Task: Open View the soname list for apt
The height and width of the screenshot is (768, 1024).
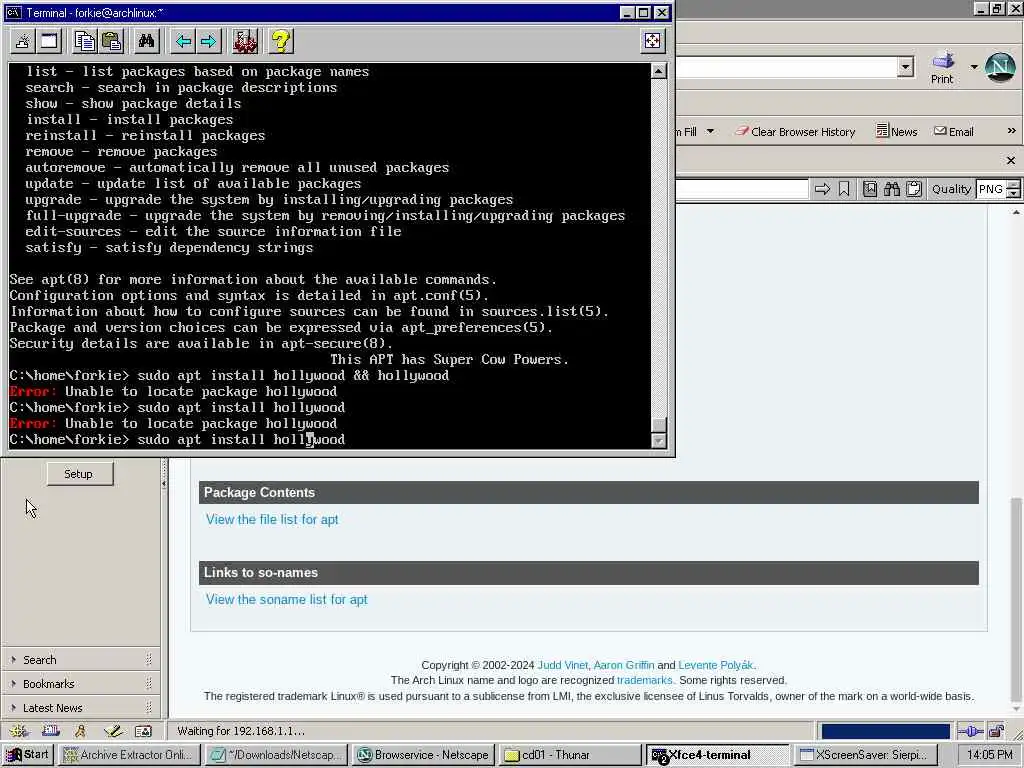Action: [287, 600]
